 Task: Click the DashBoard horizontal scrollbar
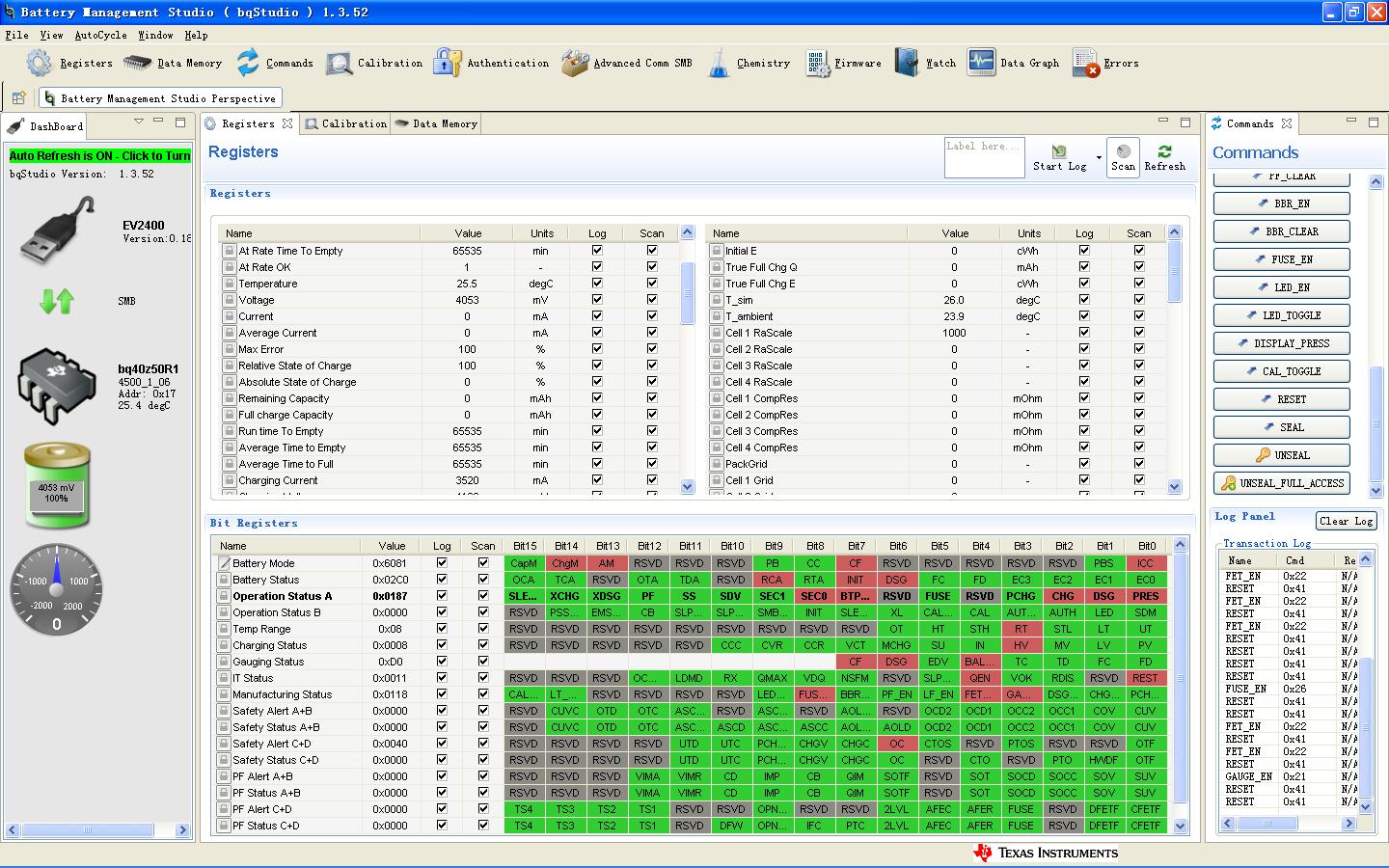(87, 829)
